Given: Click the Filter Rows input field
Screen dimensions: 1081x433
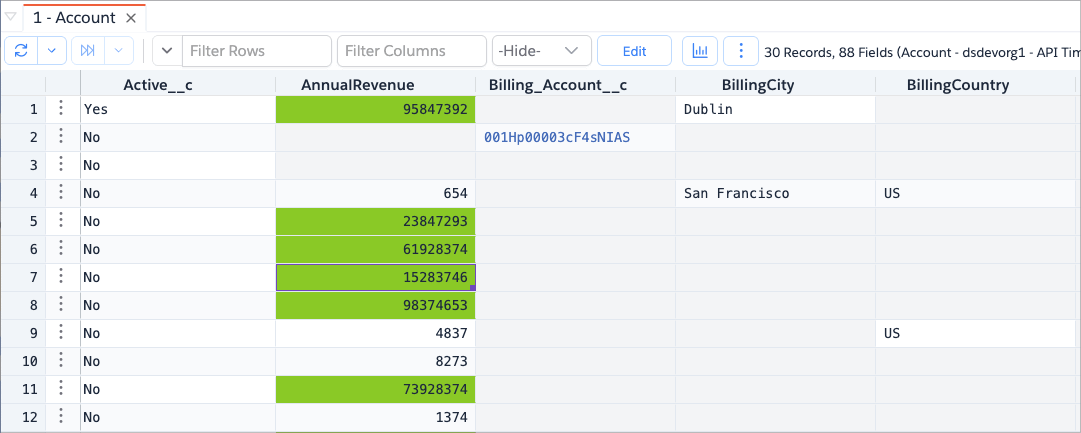Looking at the screenshot, I should [256, 51].
